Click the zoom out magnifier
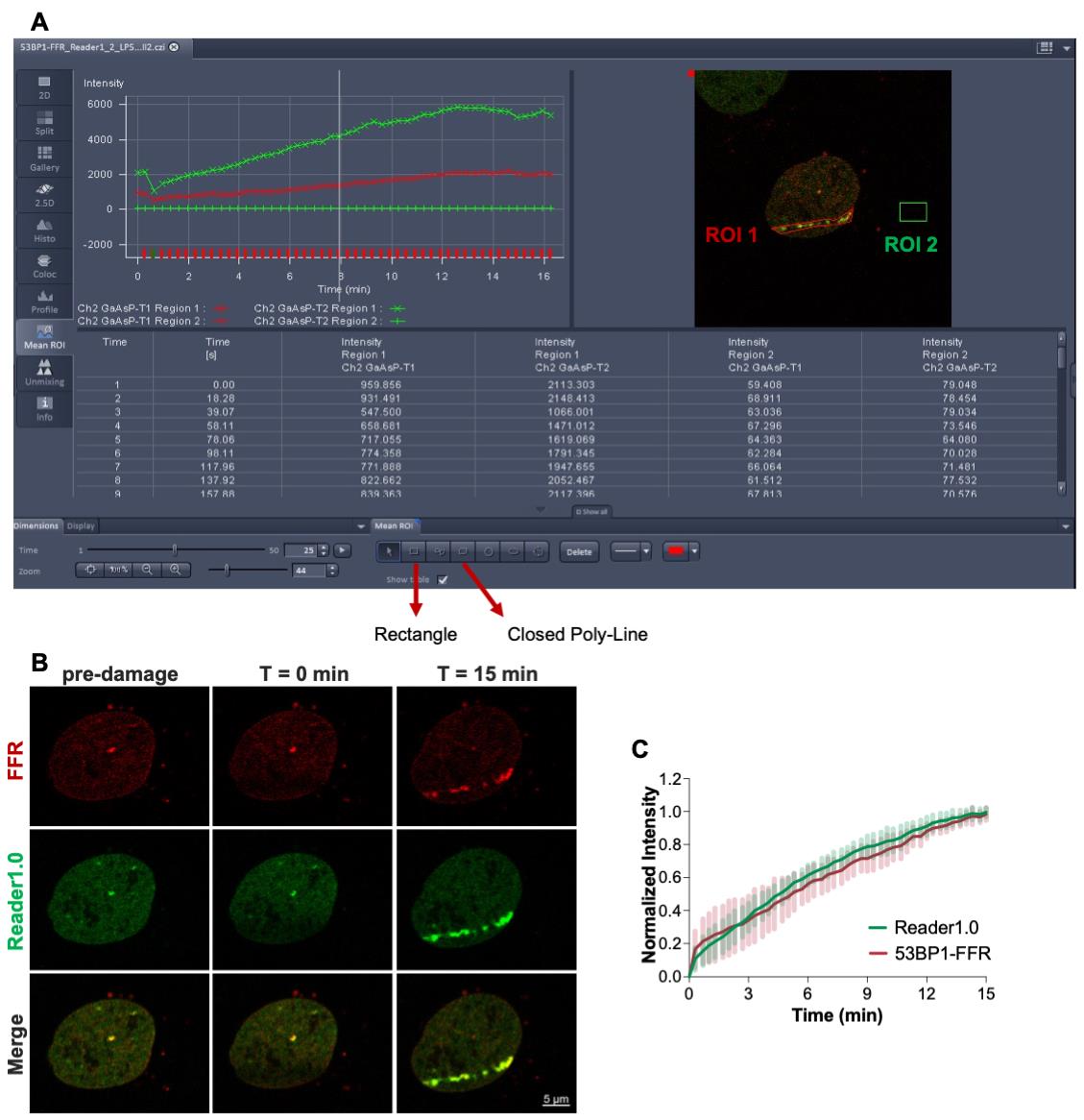The image size is (1084, 1120). coord(147,570)
